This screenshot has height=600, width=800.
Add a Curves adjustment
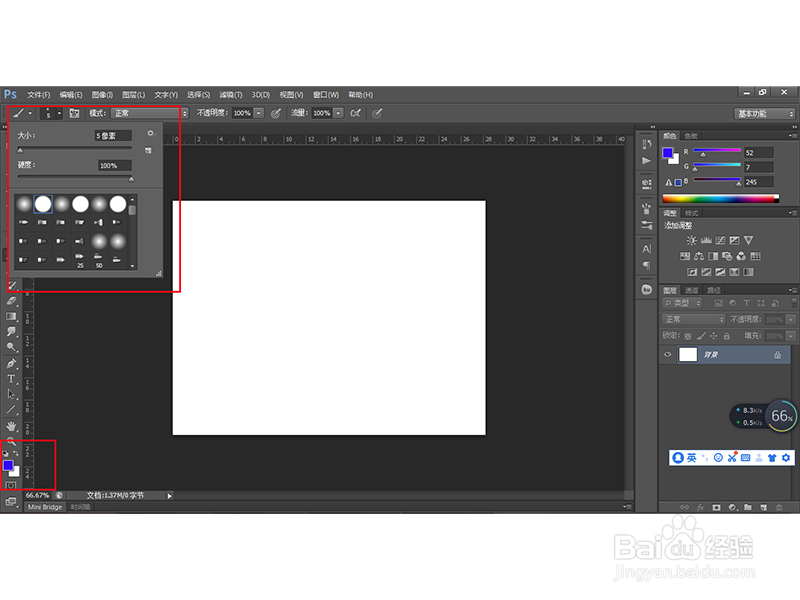720,240
